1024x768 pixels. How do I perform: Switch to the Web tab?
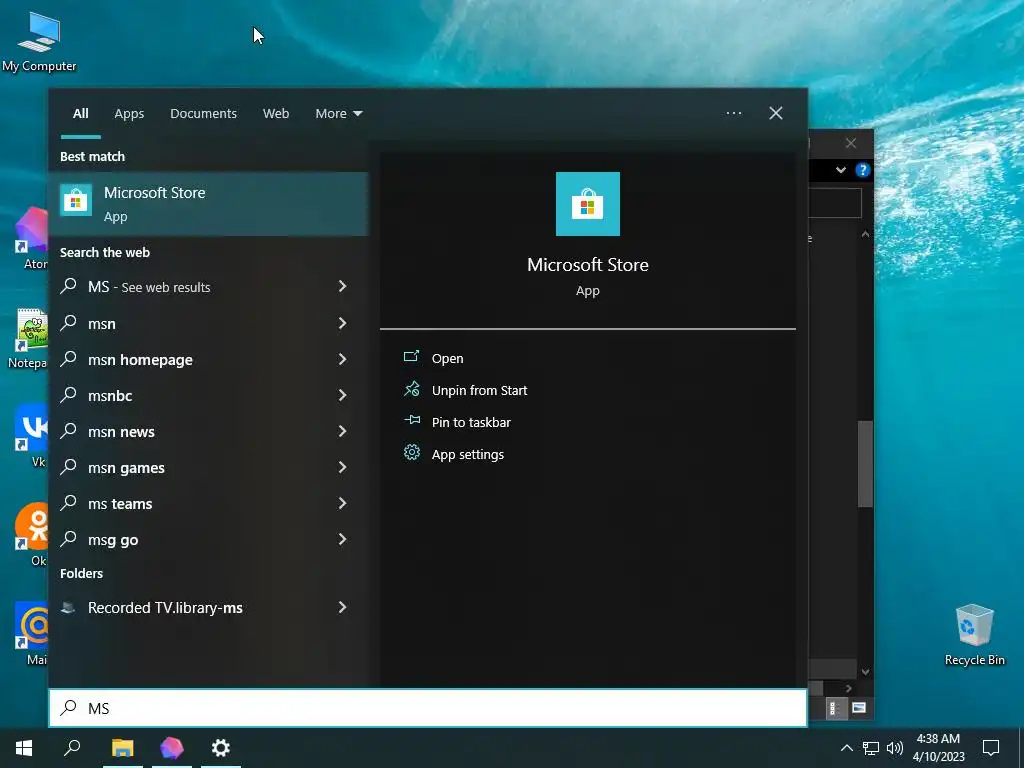[276, 114]
